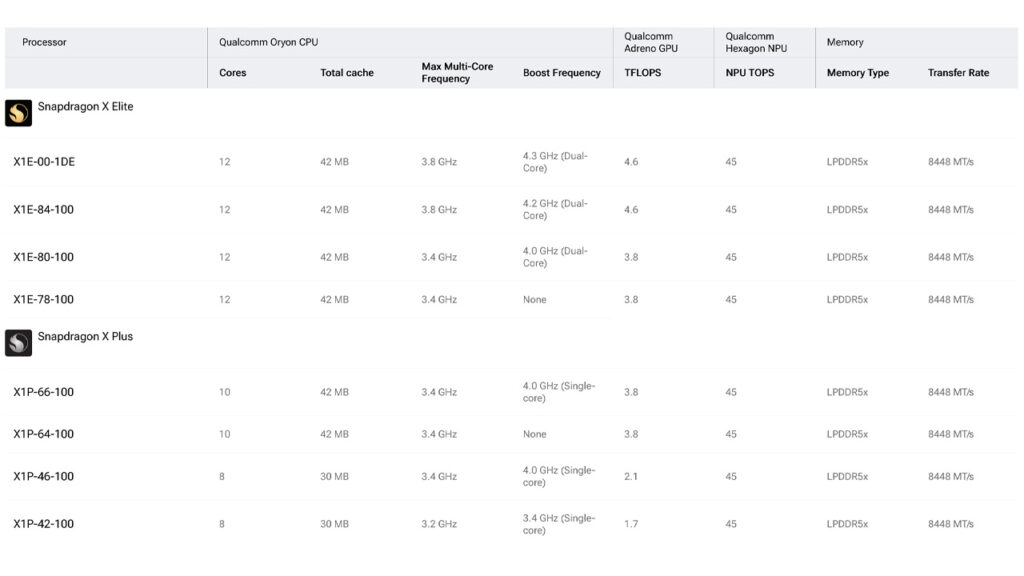The width and height of the screenshot is (1024, 576).
Task: Click the Snapdragon X Plus silver logo icon
Action: click(18, 343)
